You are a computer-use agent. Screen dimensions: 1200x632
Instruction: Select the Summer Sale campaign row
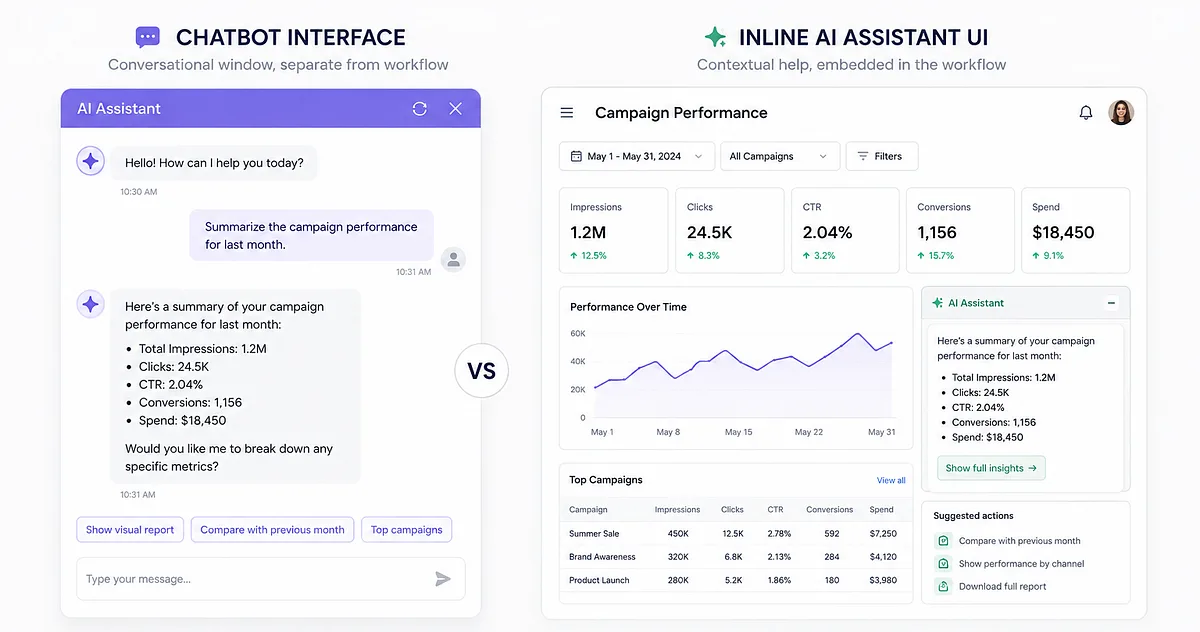point(733,533)
